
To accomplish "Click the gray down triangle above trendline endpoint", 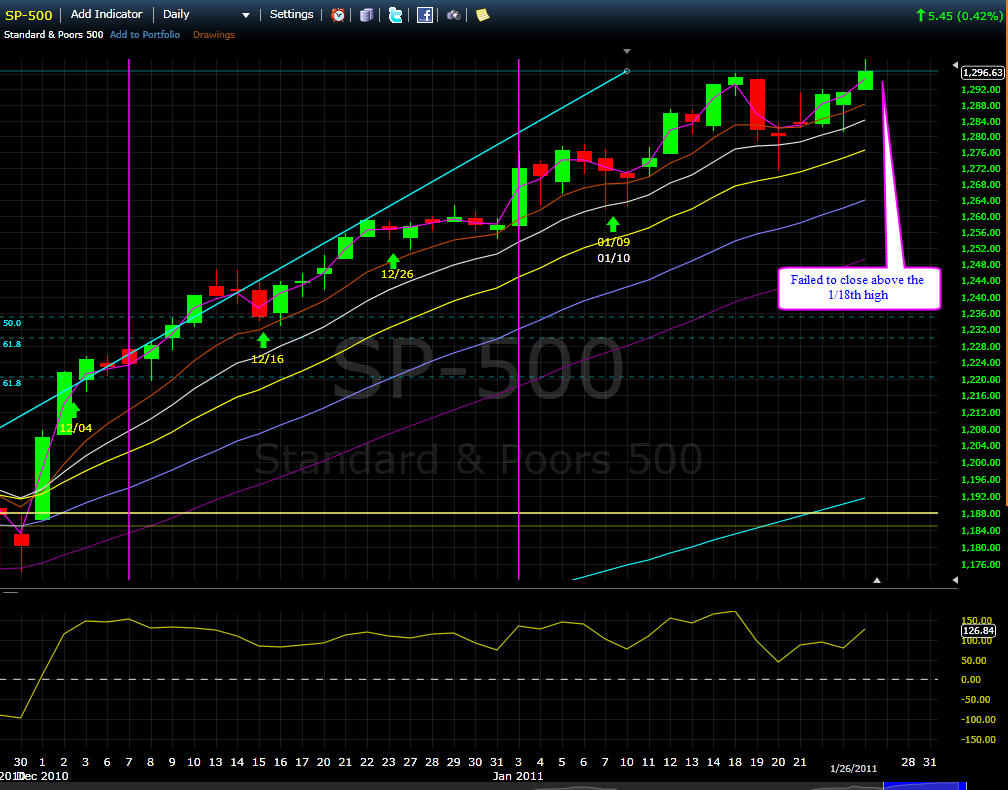I will [x=627, y=51].
